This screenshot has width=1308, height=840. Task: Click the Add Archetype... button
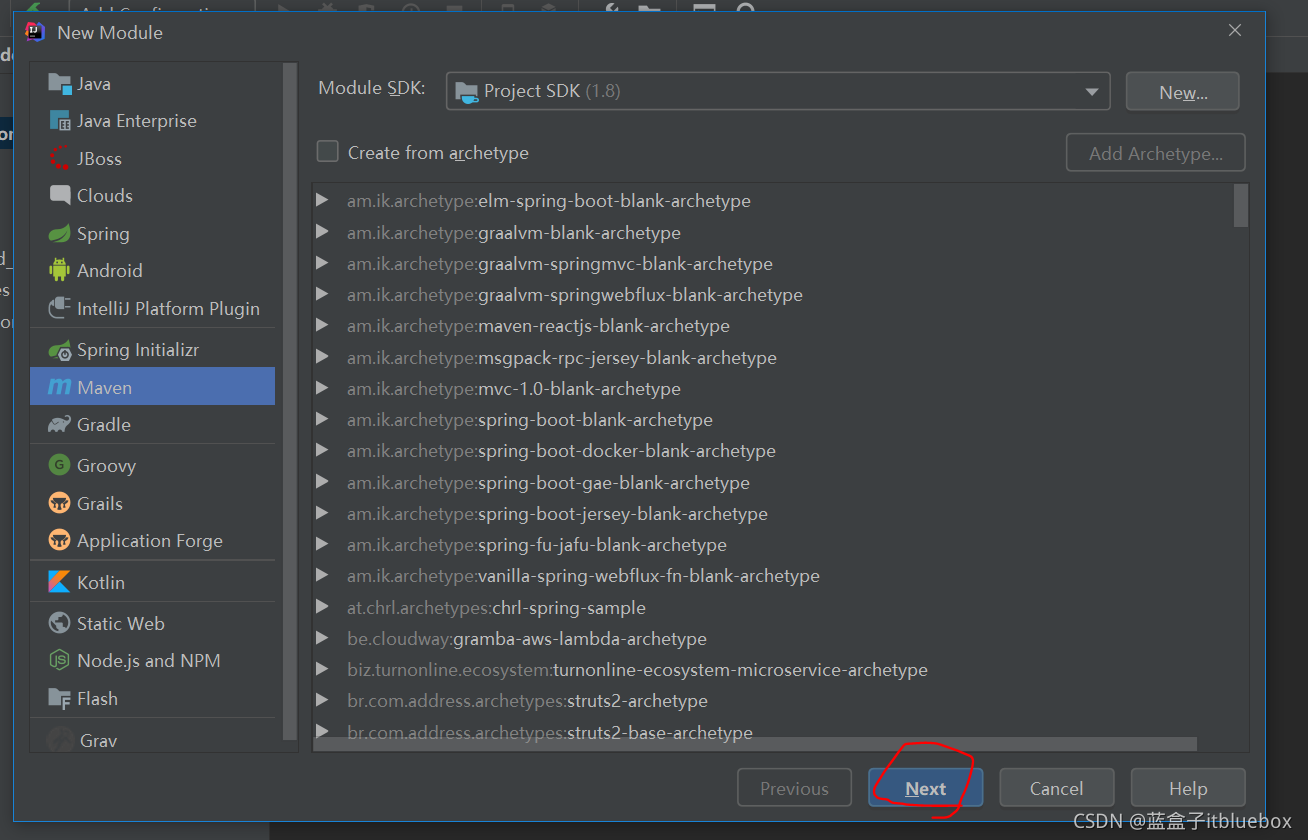pos(1156,153)
